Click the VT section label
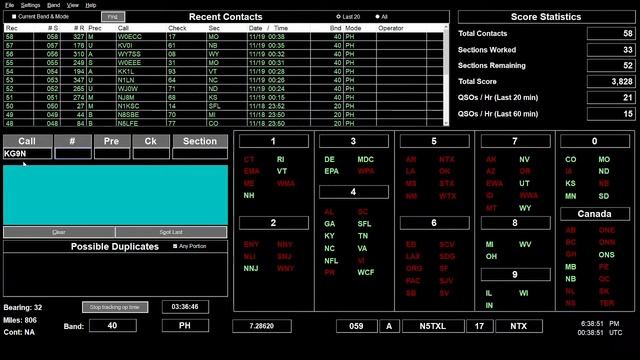 pyautogui.click(x=282, y=171)
